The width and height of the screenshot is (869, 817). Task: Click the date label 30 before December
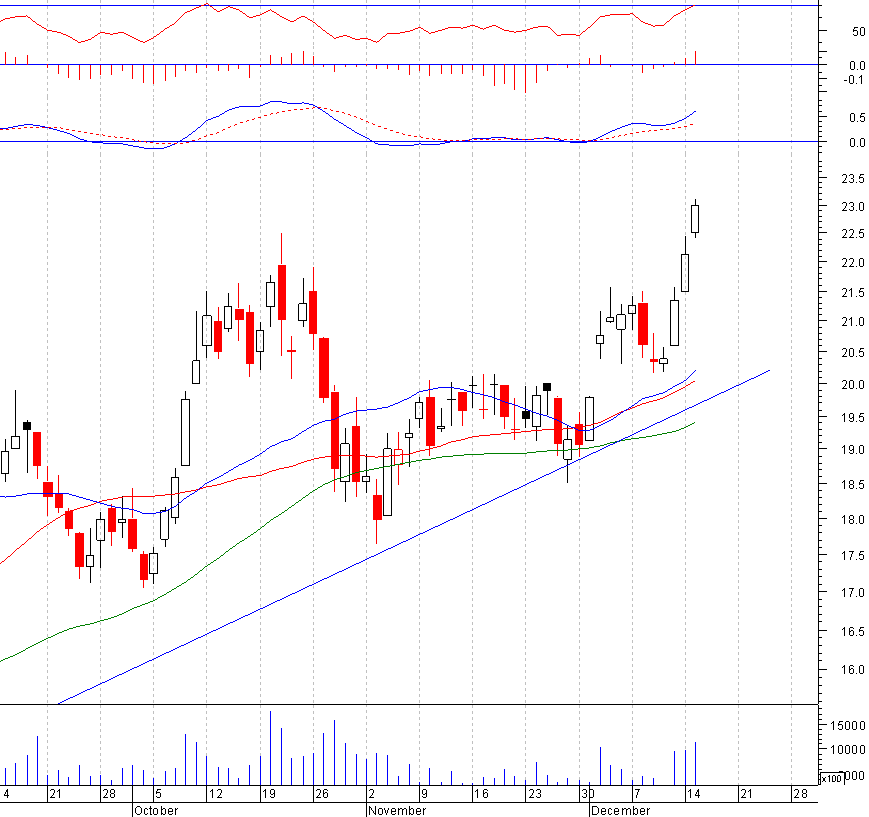(x=587, y=794)
